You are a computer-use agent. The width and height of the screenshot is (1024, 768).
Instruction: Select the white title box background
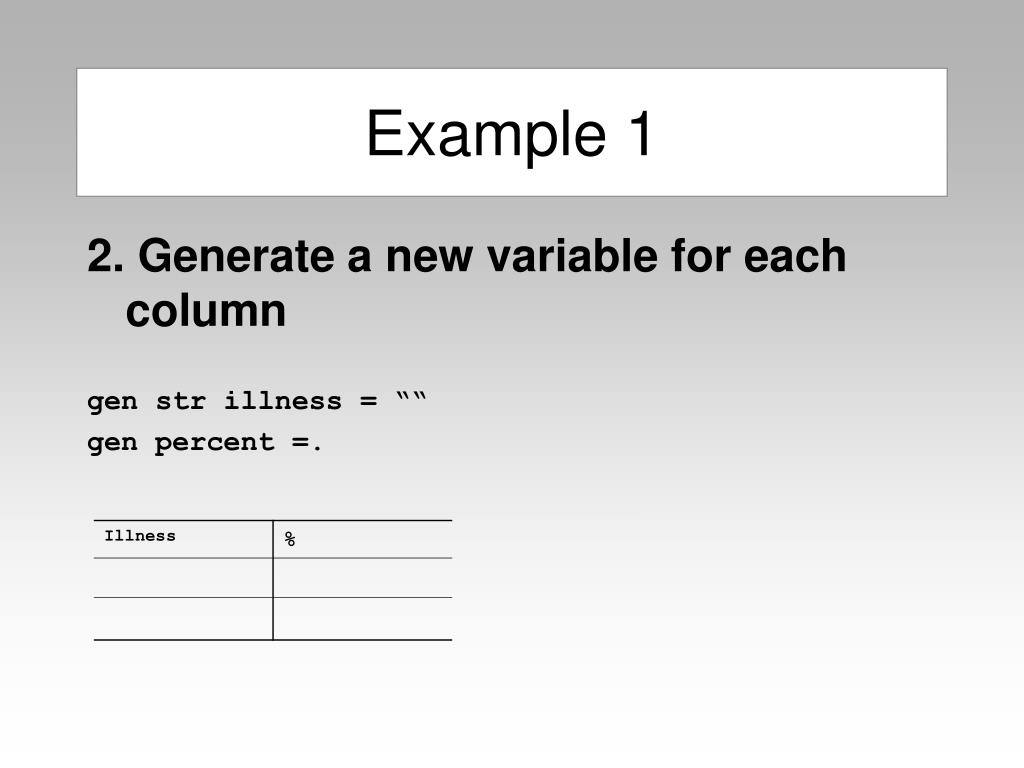pos(511,133)
